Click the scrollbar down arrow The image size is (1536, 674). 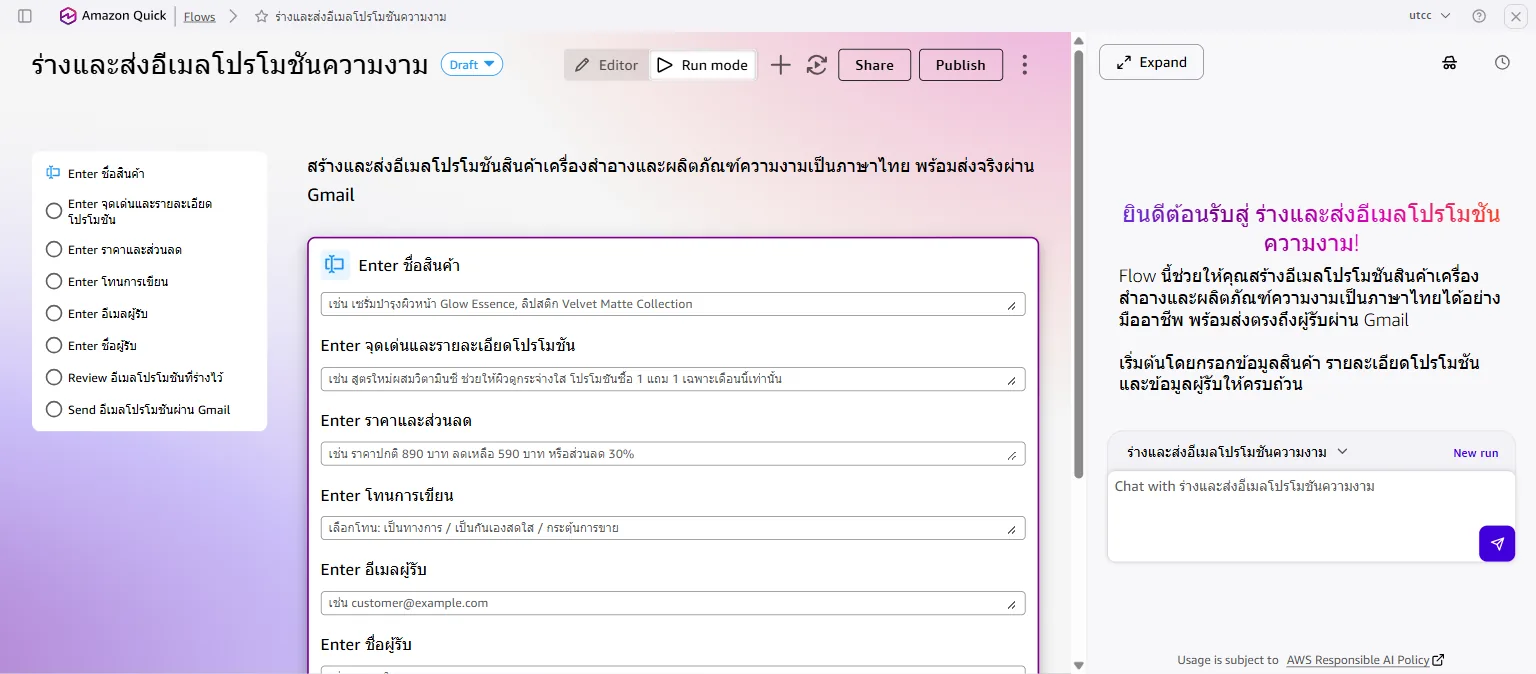coord(1078,665)
